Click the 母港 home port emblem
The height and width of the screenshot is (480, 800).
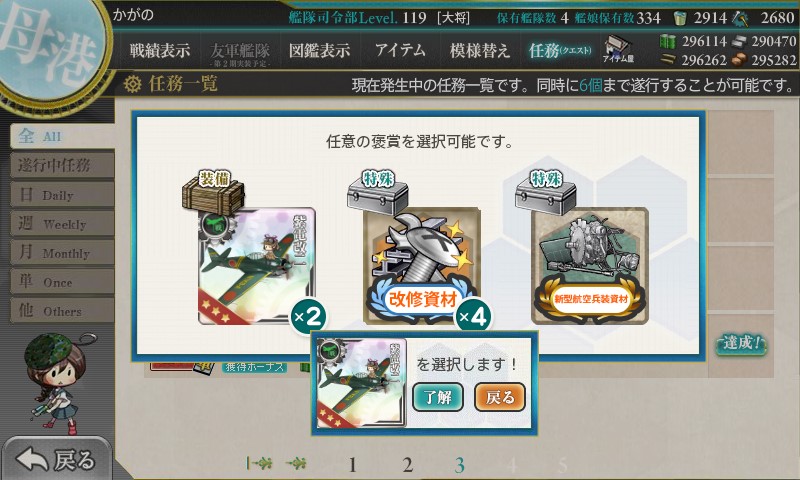pyautogui.click(x=50, y=48)
